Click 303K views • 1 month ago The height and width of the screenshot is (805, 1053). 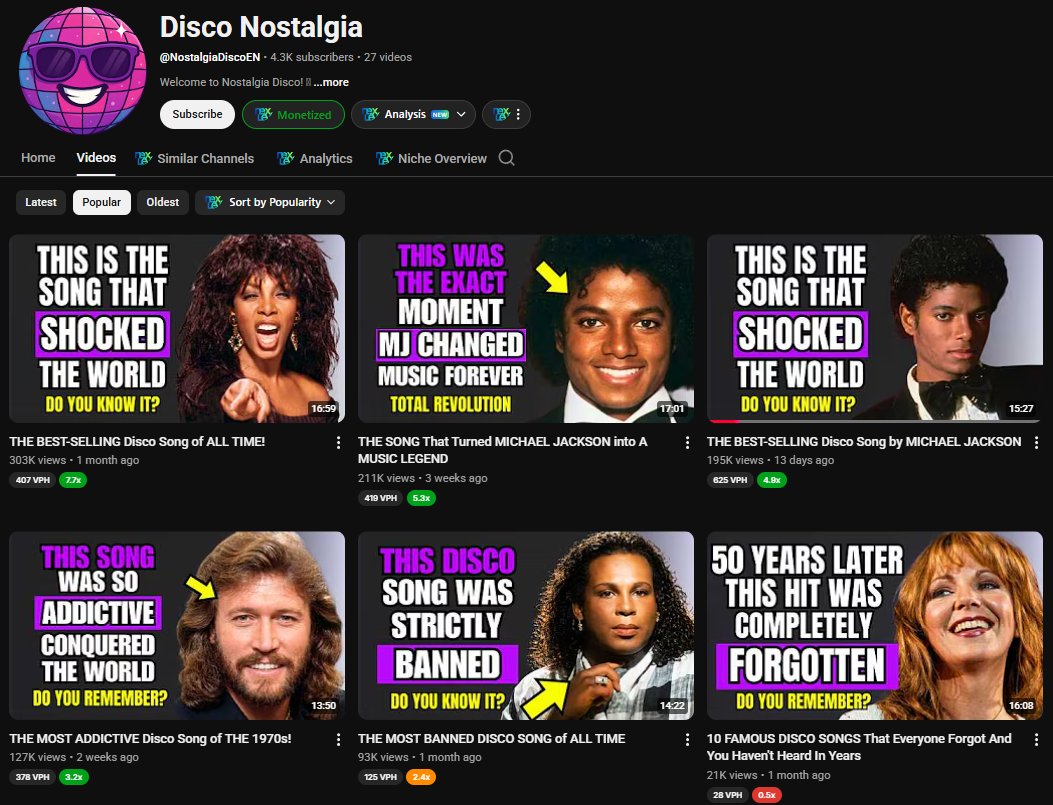point(75,460)
